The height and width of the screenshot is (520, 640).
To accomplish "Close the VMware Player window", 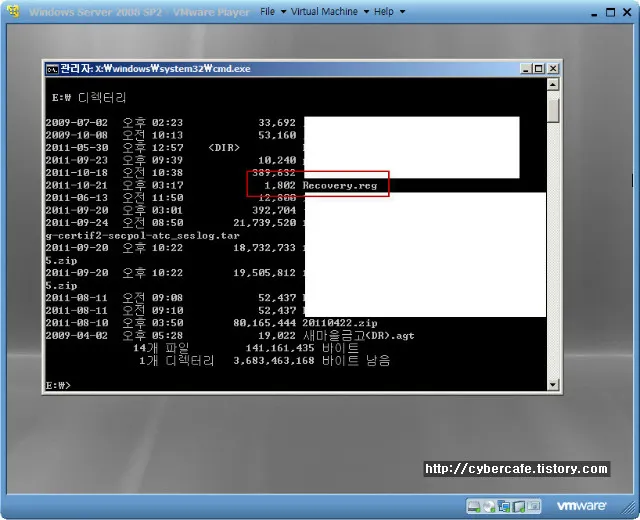I will [627, 13].
